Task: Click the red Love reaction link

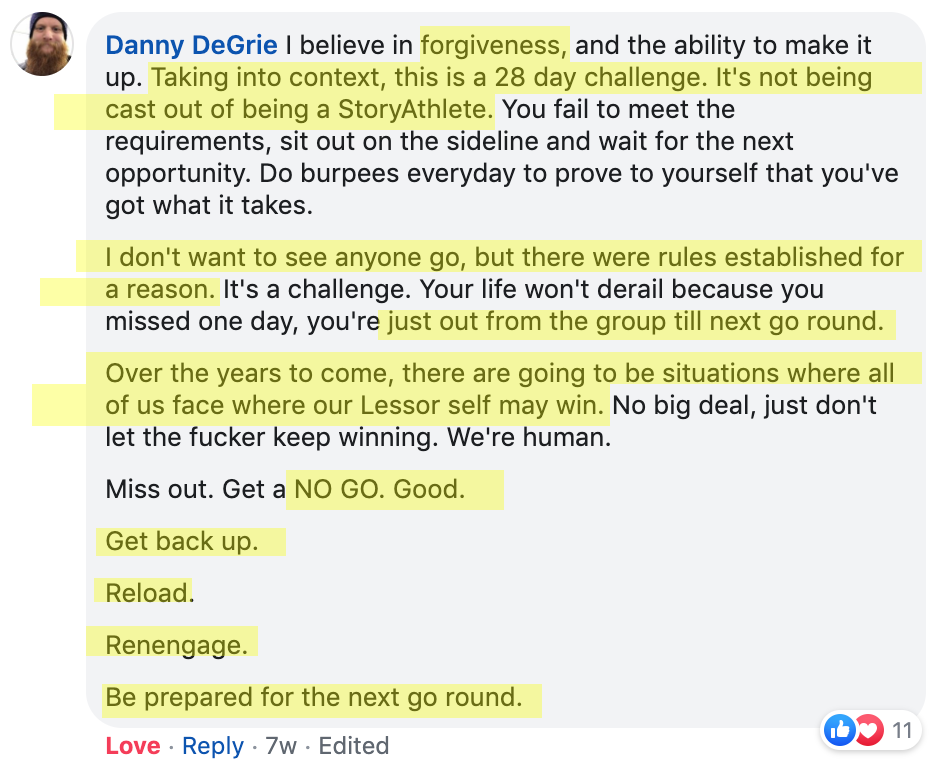Action: click(x=133, y=746)
